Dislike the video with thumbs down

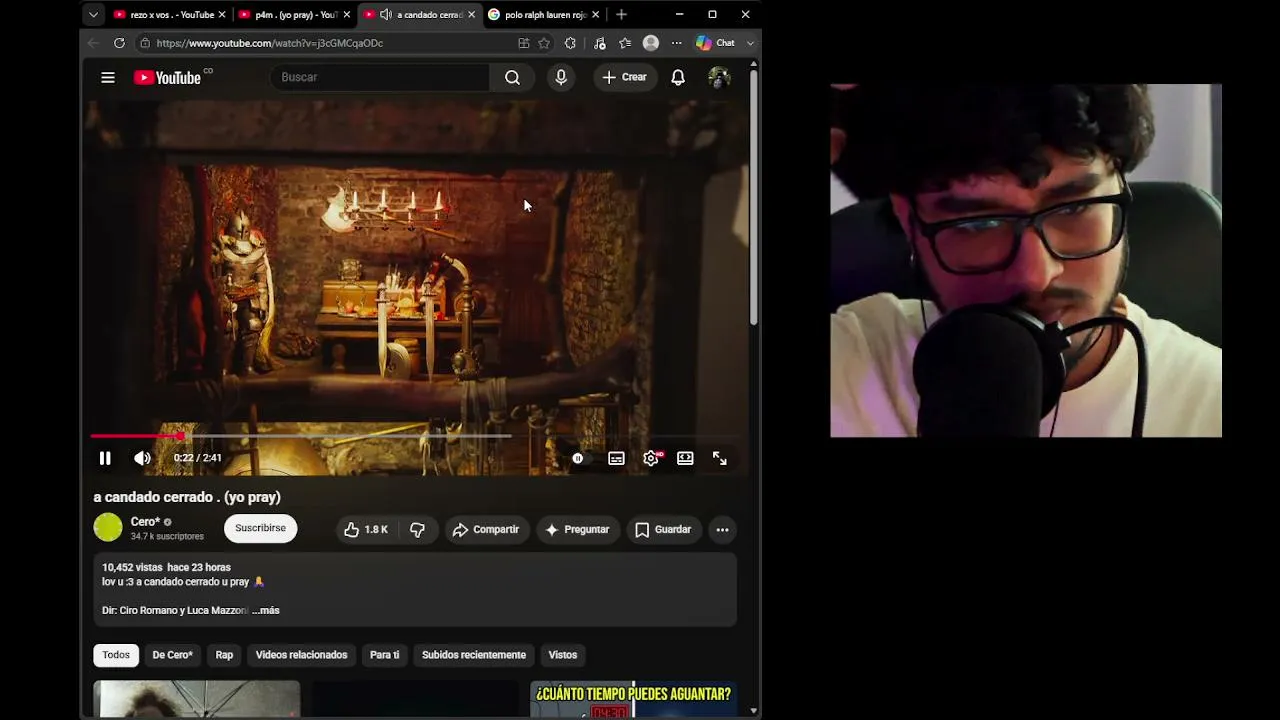(x=418, y=530)
